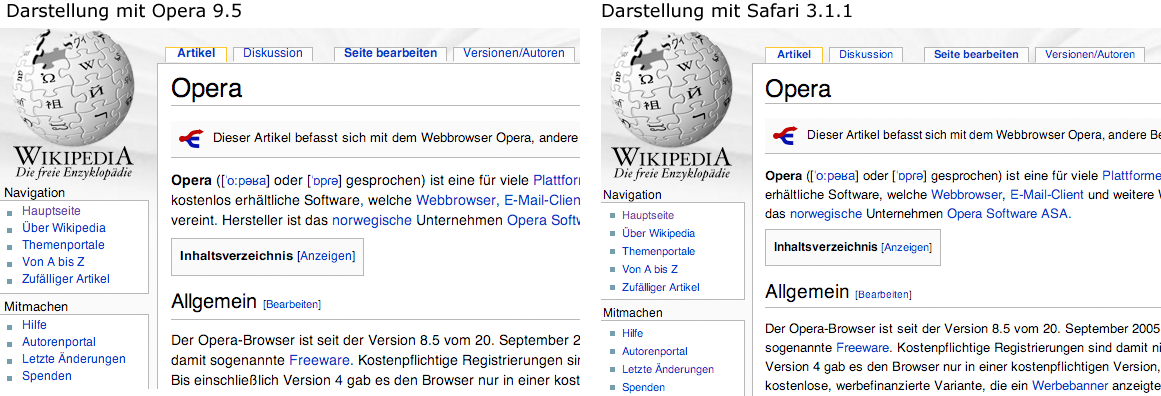Follow the norwegische link in Safari view
The image size is (1161, 396).
826,214
